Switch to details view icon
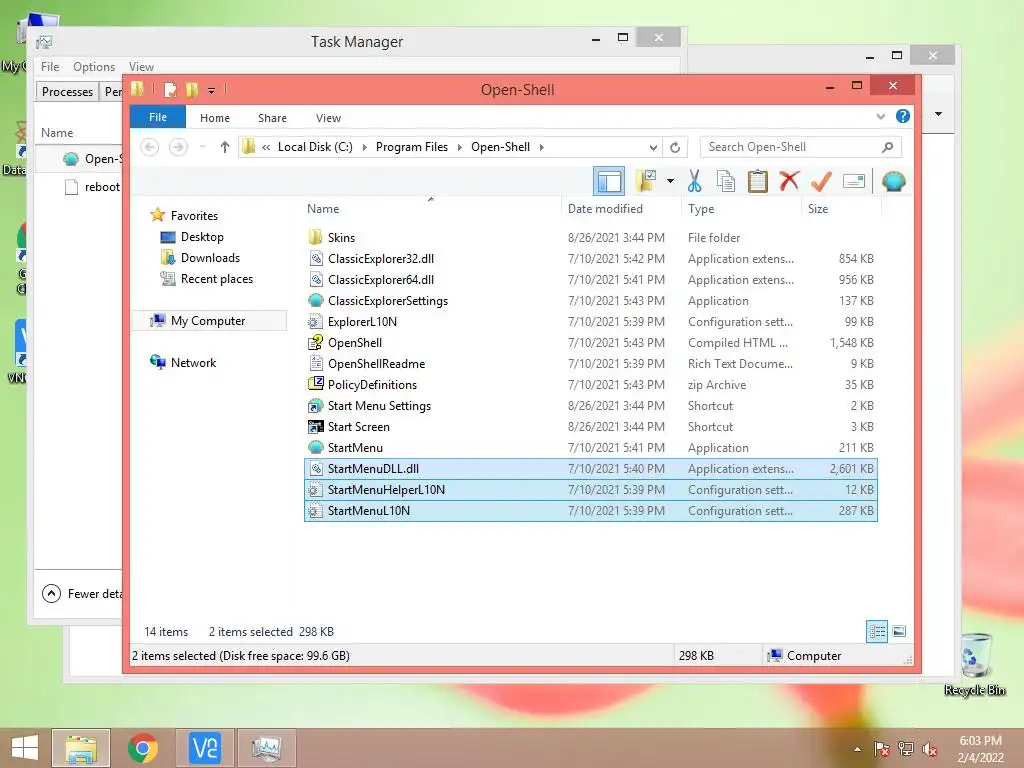The height and width of the screenshot is (768, 1024). [x=876, y=632]
